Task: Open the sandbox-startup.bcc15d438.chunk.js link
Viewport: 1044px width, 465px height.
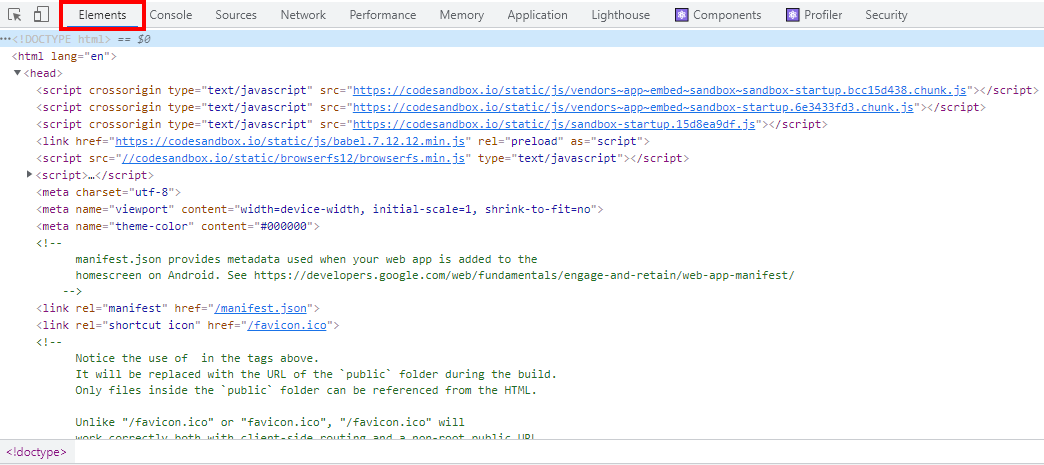Action: coord(659,90)
